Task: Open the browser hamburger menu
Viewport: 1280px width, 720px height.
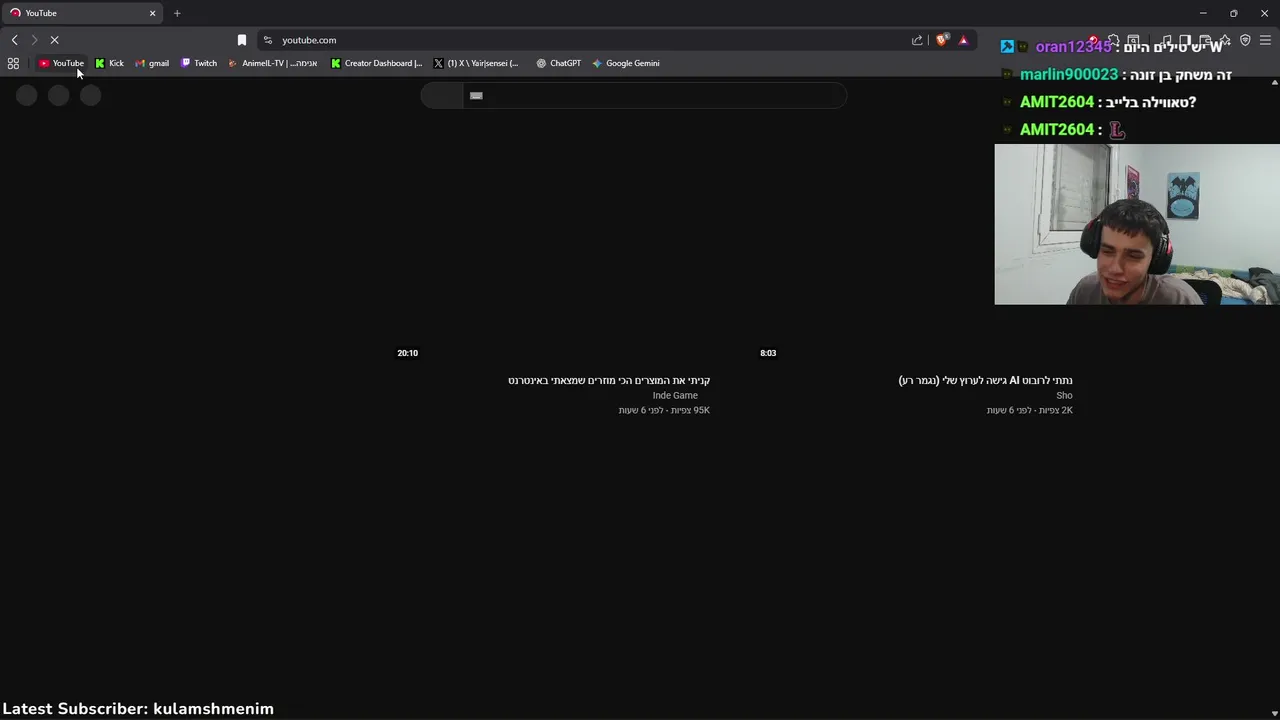Action: 1265,40
